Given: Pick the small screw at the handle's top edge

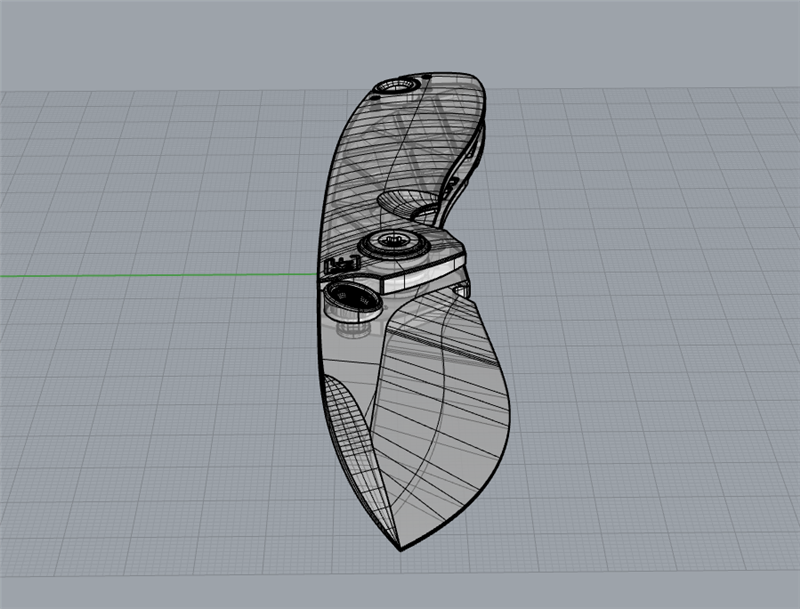Looking at the screenshot, I should click(427, 76).
